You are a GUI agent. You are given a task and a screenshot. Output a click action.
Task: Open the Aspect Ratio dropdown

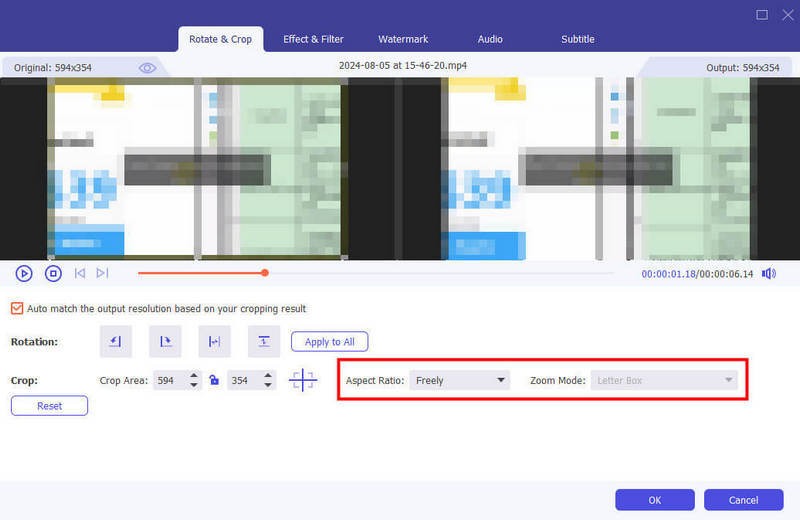coord(460,381)
